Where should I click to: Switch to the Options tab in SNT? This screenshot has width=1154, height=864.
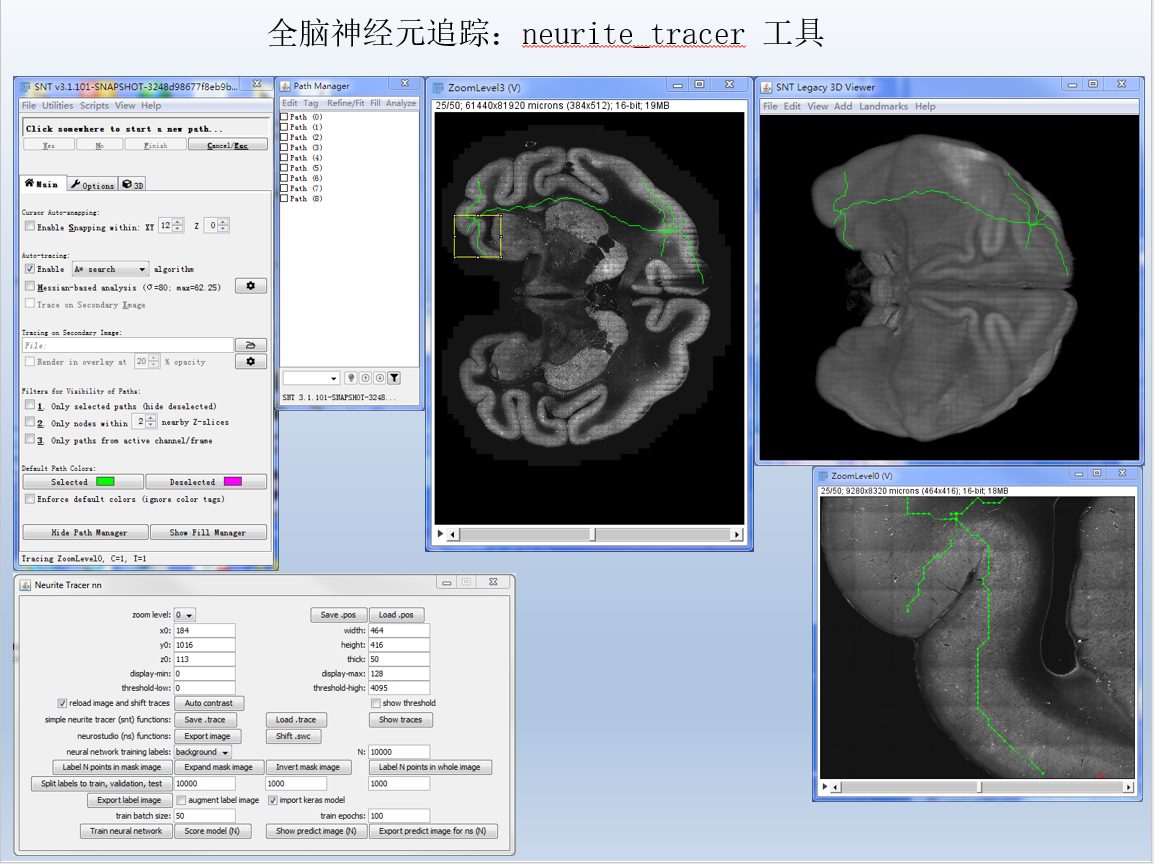(x=92, y=185)
